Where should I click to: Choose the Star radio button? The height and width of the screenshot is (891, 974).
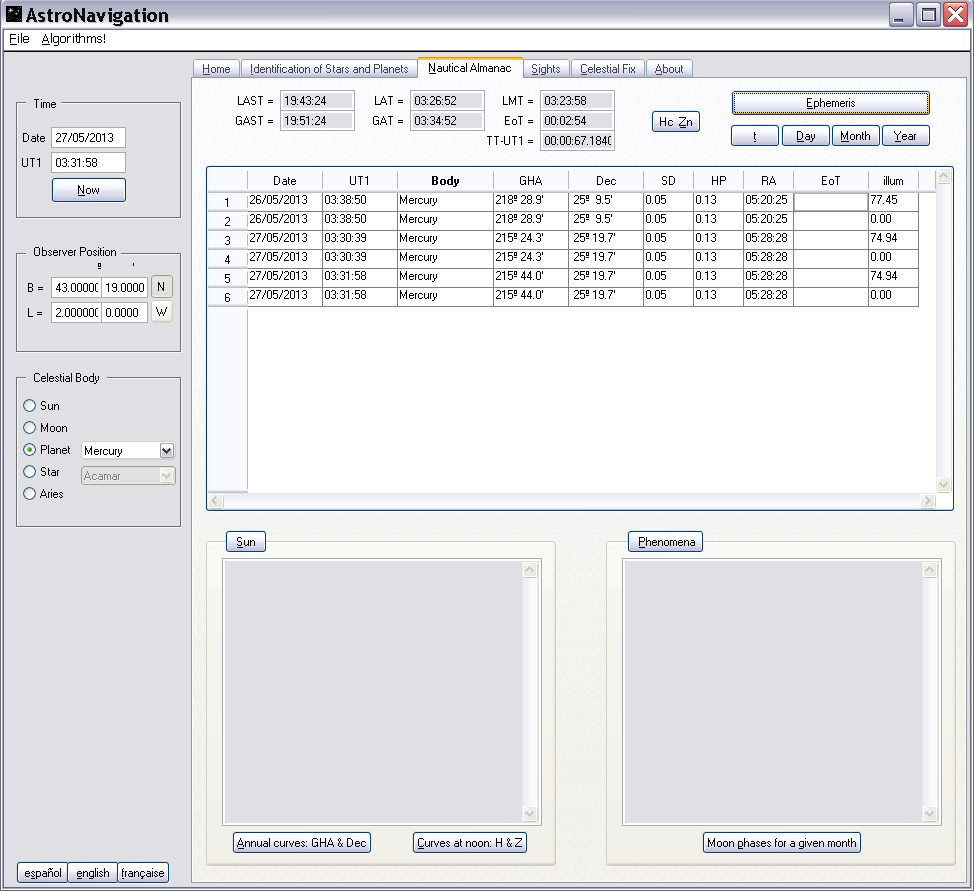30,472
